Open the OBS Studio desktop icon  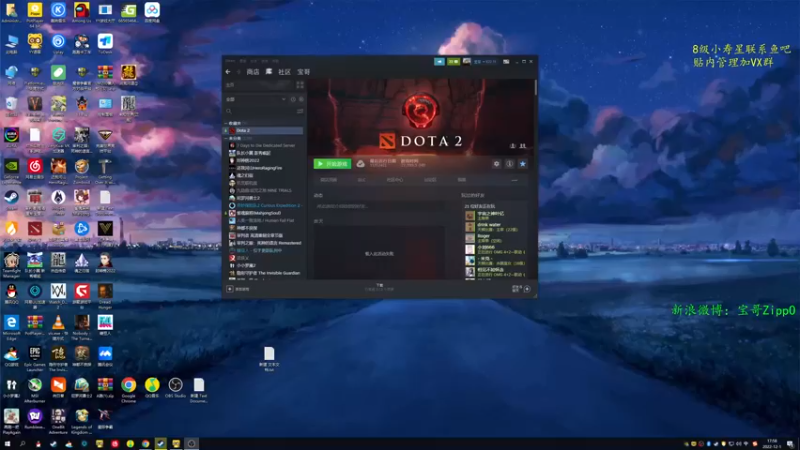175,388
